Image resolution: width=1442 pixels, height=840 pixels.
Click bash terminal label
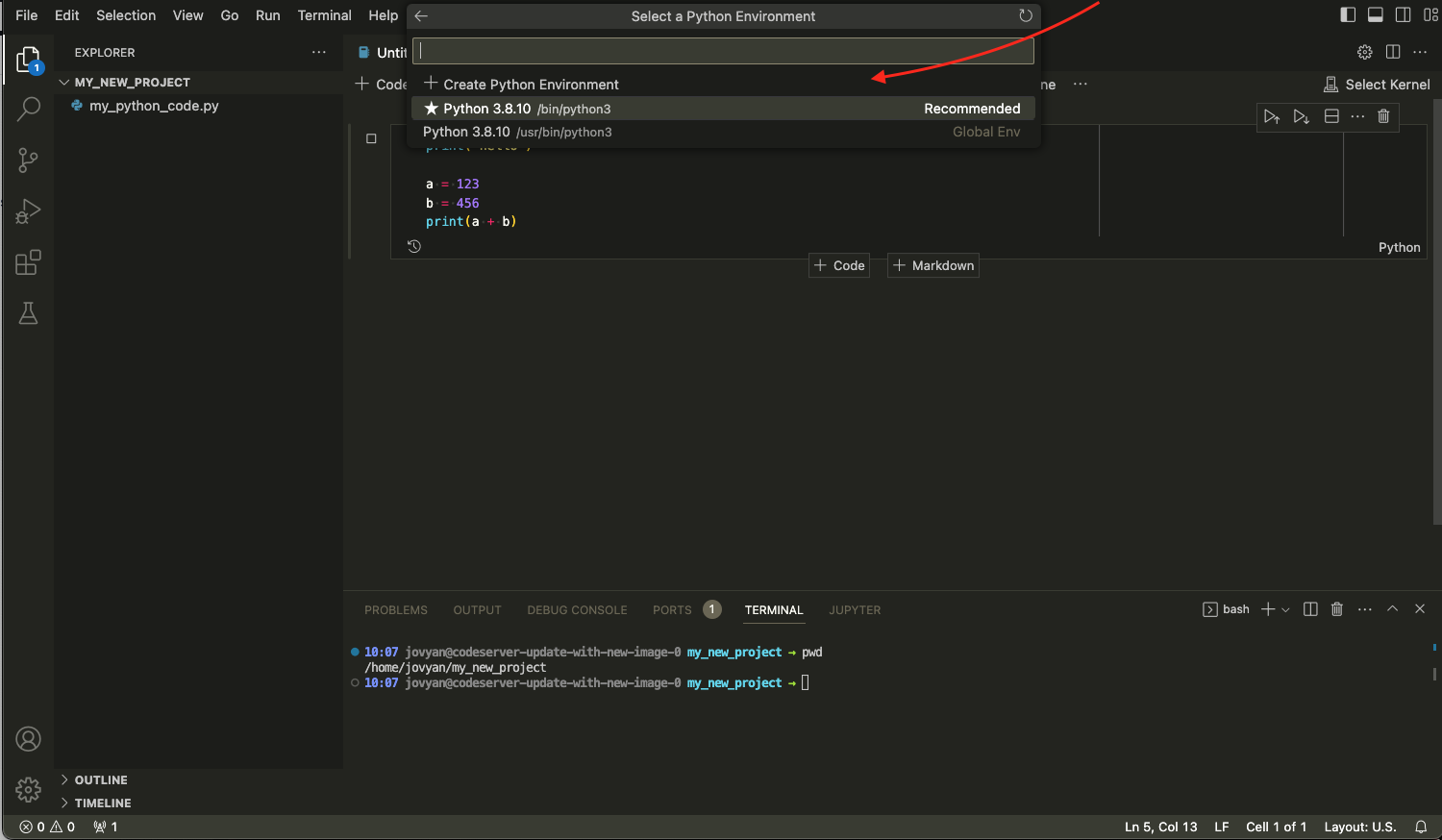point(1226,609)
